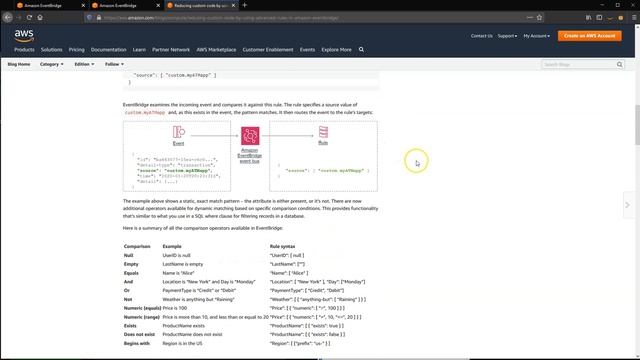The height and width of the screenshot is (360, 640).
Task: Click the Event icon in the diagram
Action: [179, 132]
